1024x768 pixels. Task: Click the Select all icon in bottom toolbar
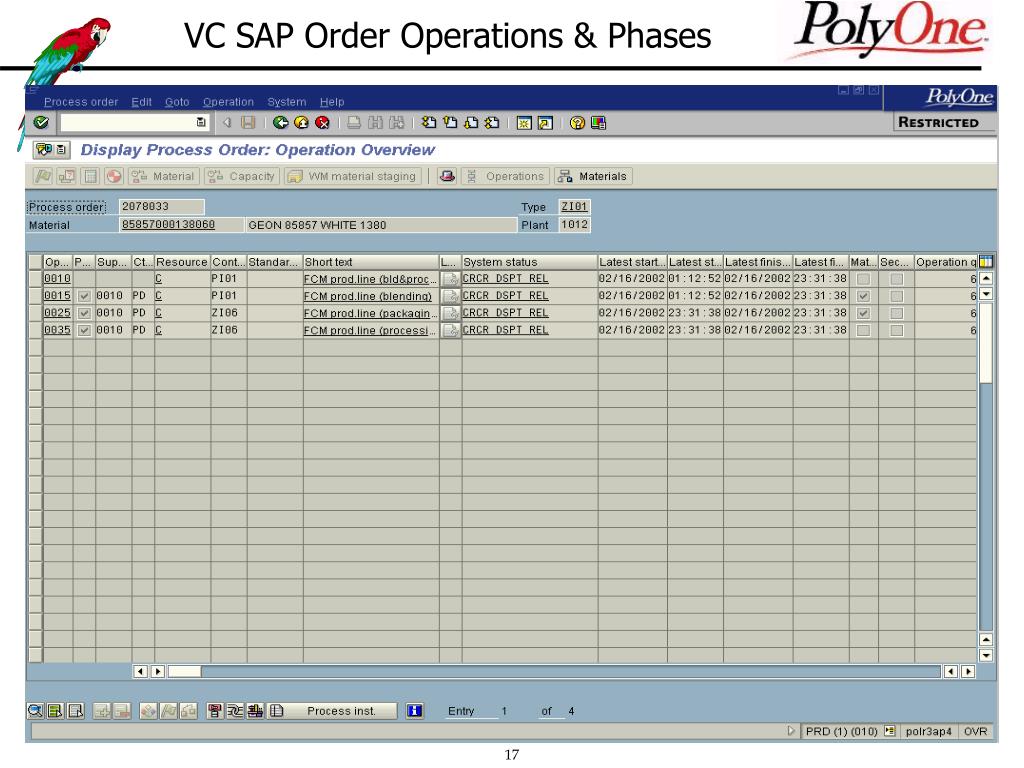(56, 711)
